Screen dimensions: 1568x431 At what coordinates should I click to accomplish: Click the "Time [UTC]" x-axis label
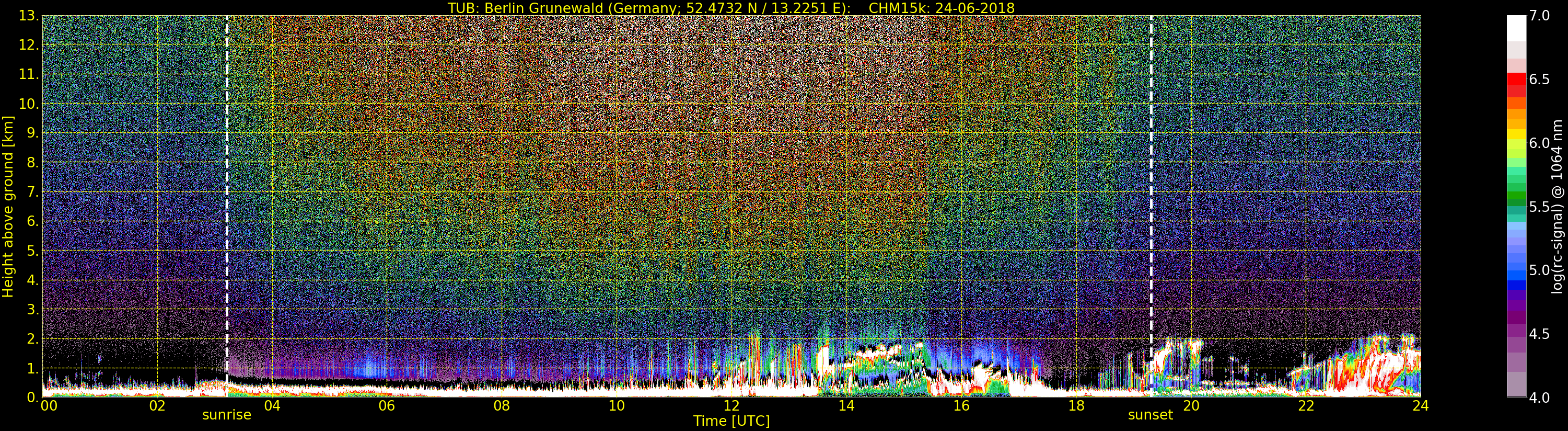tap(731, 421)
